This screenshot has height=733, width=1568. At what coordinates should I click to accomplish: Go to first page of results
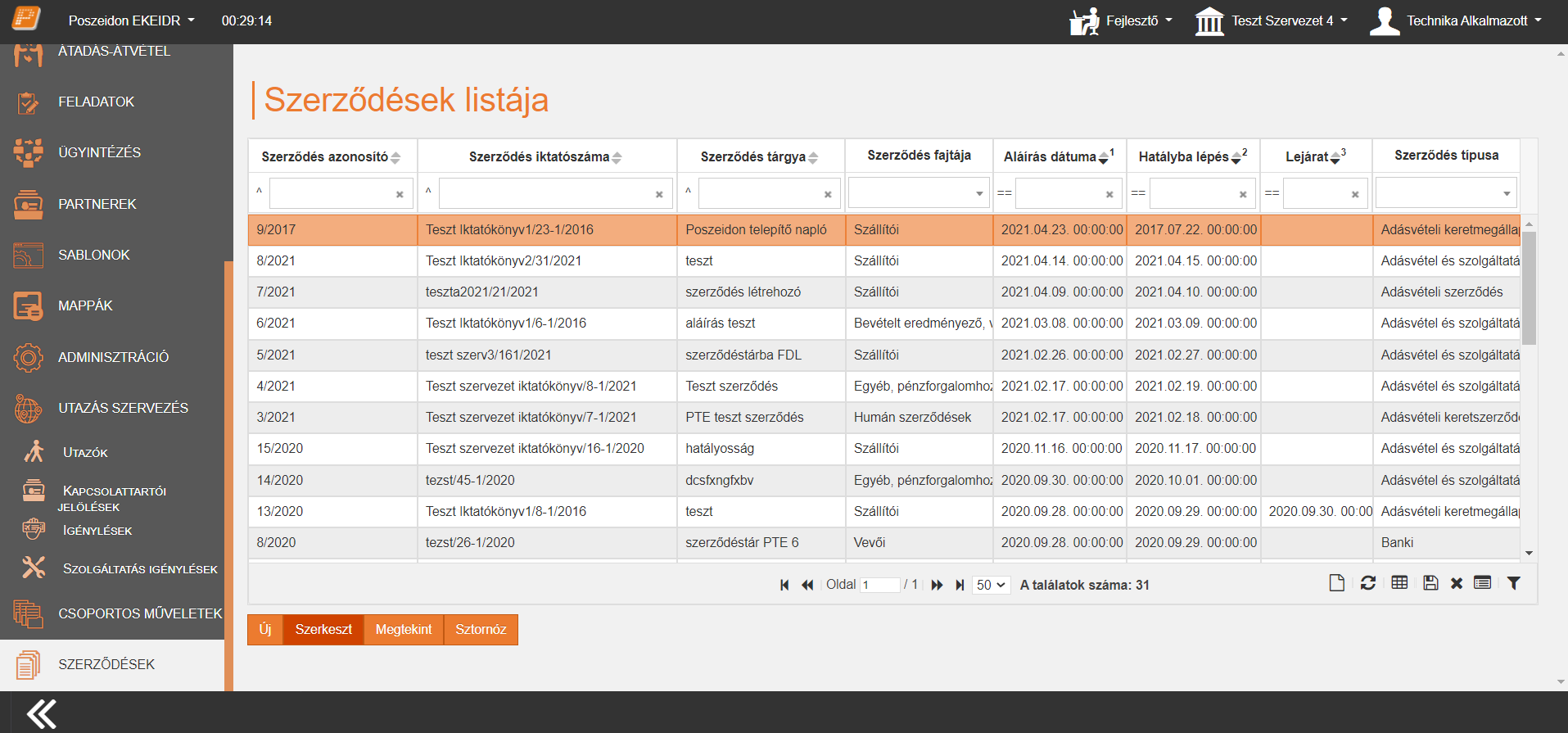click(784, 585)
